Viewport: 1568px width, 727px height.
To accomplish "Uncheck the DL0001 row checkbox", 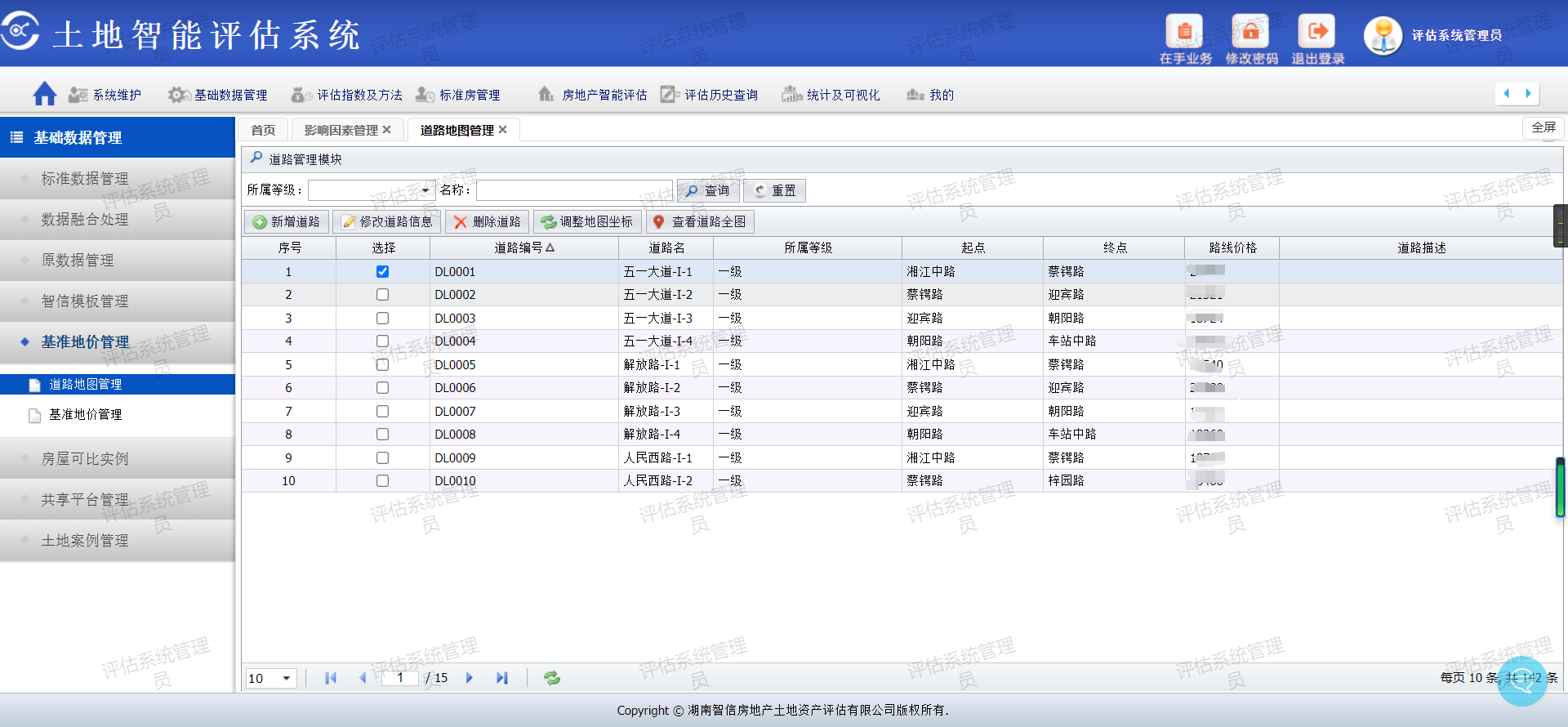I will [x=382, y=271].
